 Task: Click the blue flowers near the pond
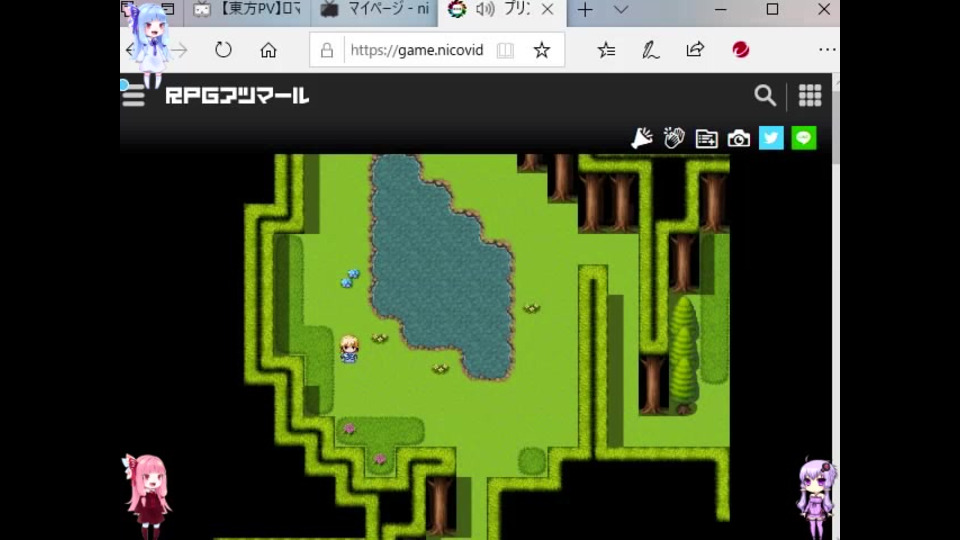click(x=350, y=277)
